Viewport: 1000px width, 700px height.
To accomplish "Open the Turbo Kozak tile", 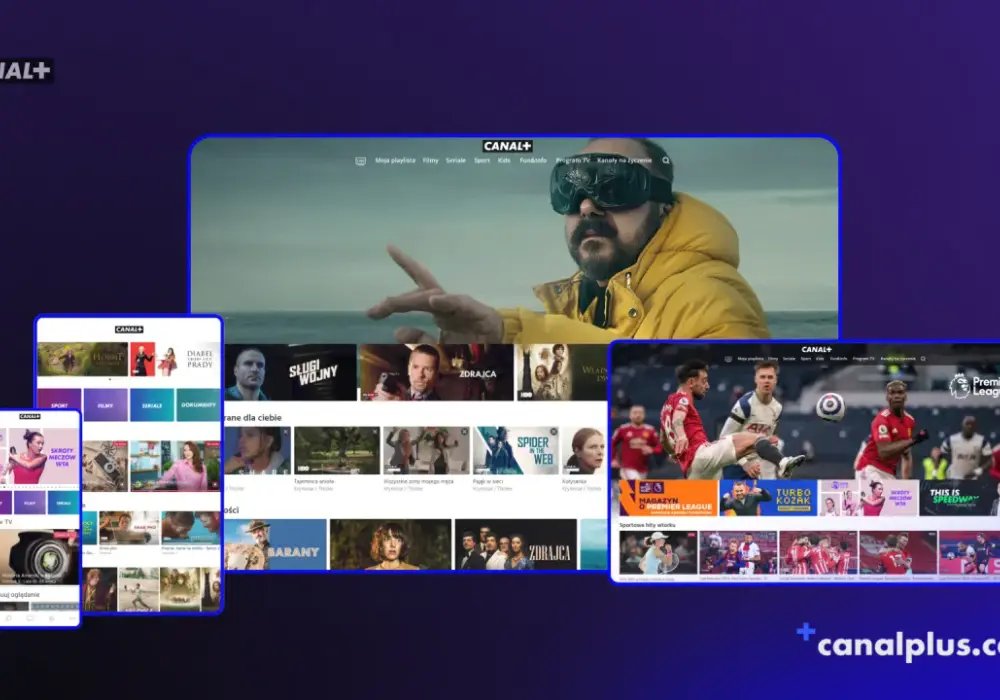I will pos(768,497).
